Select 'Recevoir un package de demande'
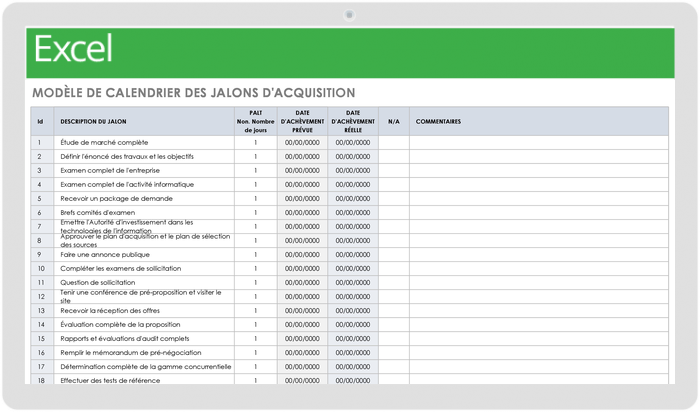Viewport: 700px width, 412px height. (144, 199)
